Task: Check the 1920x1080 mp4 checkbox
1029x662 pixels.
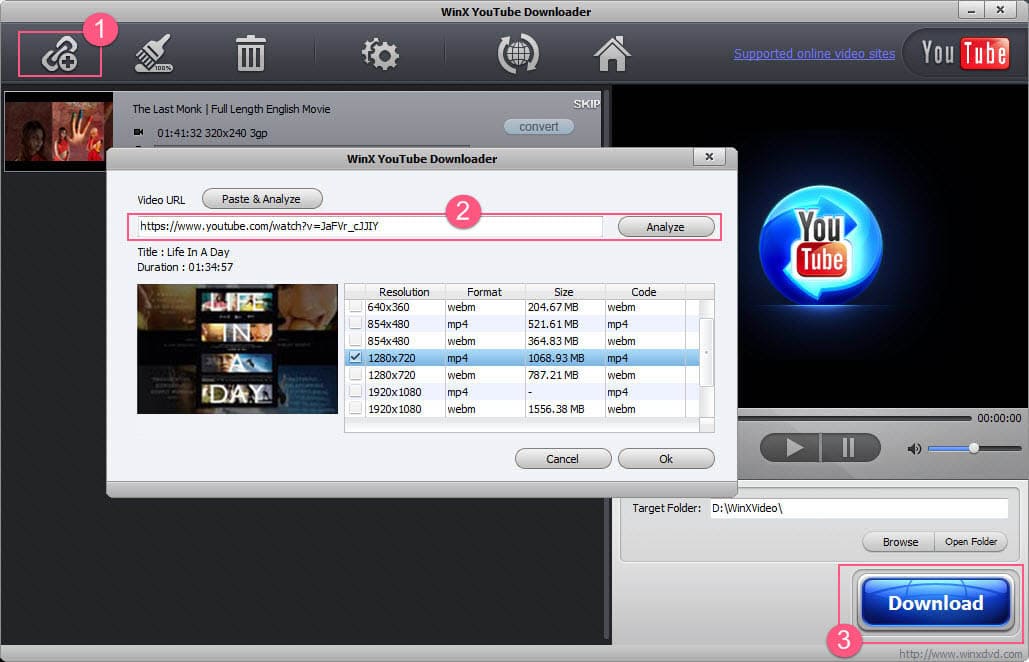Action: coord(355,392)
